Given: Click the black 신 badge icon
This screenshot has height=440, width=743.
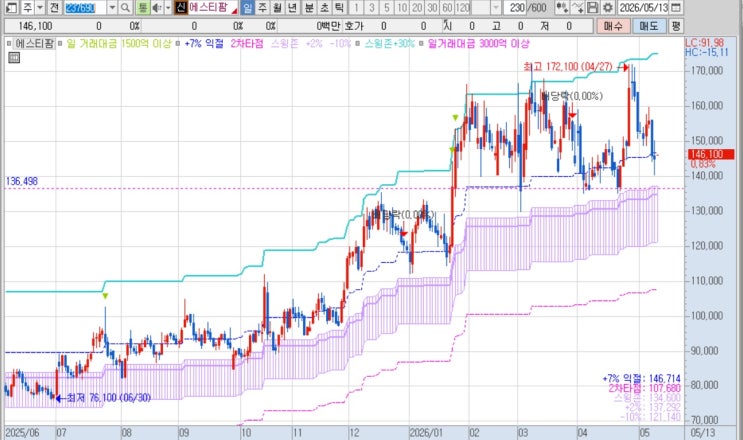Looking at the screenshot, I should point(181,8).
